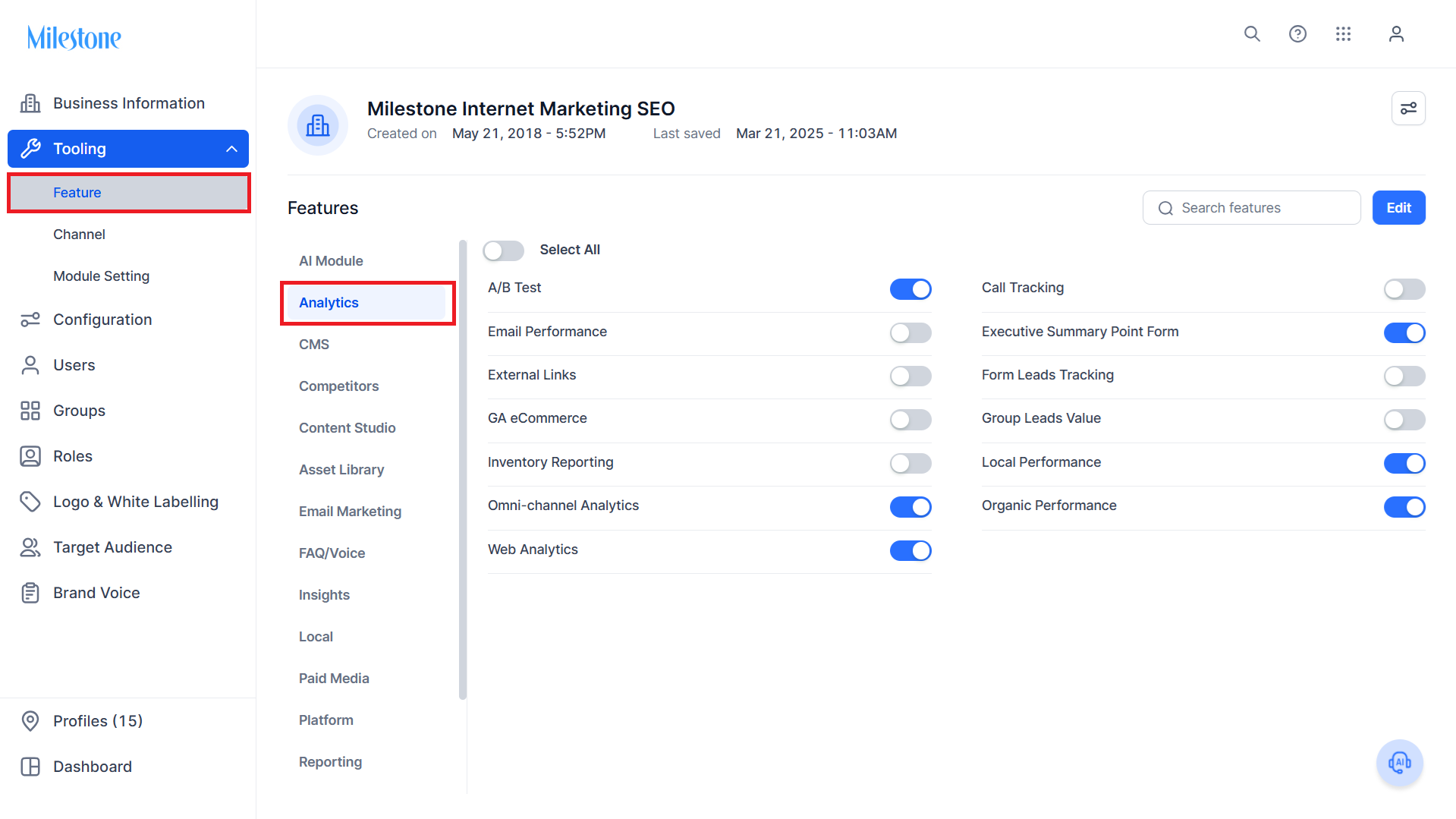Enable the Email Performance toggle

[910, 333]
